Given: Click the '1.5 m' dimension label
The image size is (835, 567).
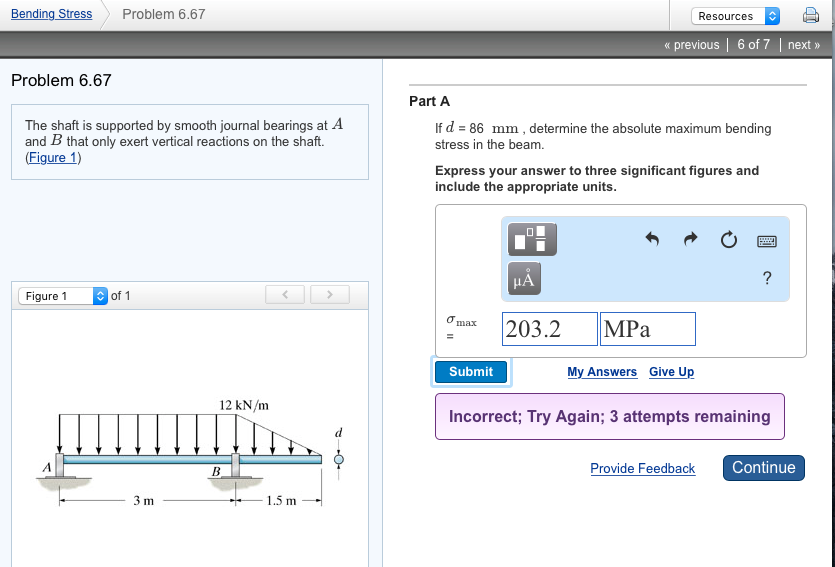Looking at the screenshot, I should click(x=281, y=500).
